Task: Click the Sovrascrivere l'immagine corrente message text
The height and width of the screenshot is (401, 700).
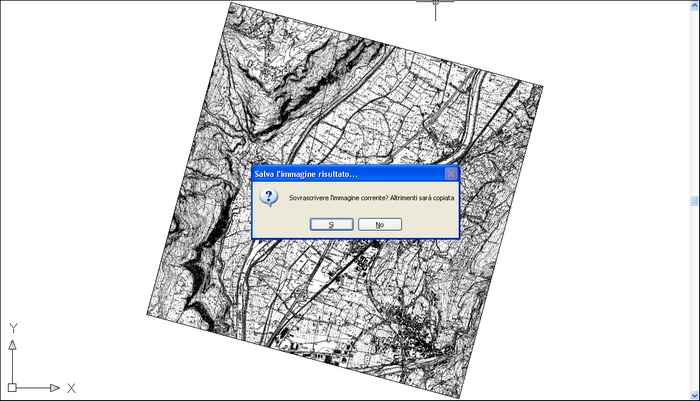Action: [371, 199]
